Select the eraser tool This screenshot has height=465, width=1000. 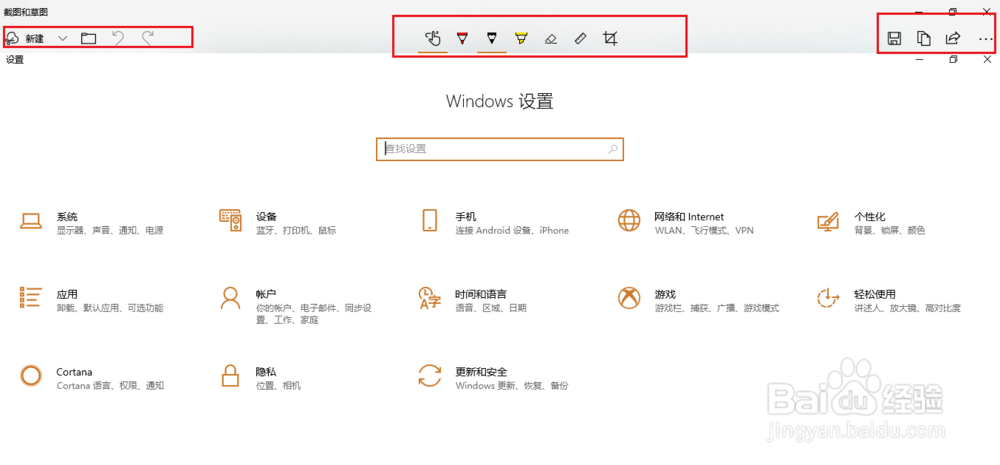point(551,39)
